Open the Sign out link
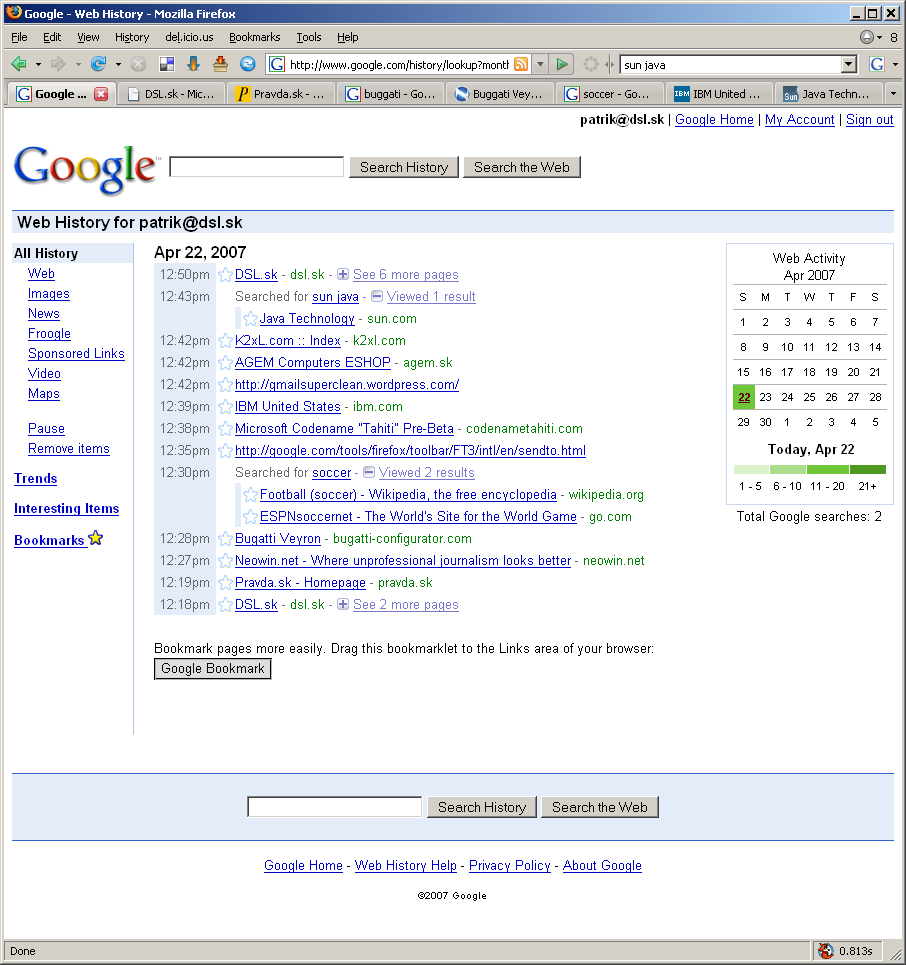The width and height of the screenshot is (906, 965). [869, 119]
